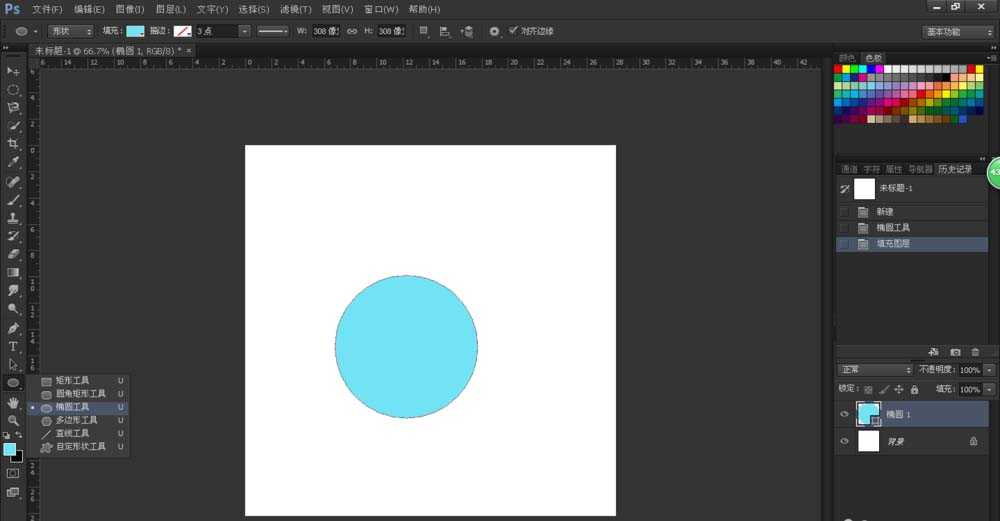The width and height of the screenshot is (1000, 521).
Task: Open the 正常 blend mode dropdown
Action: 875,370
